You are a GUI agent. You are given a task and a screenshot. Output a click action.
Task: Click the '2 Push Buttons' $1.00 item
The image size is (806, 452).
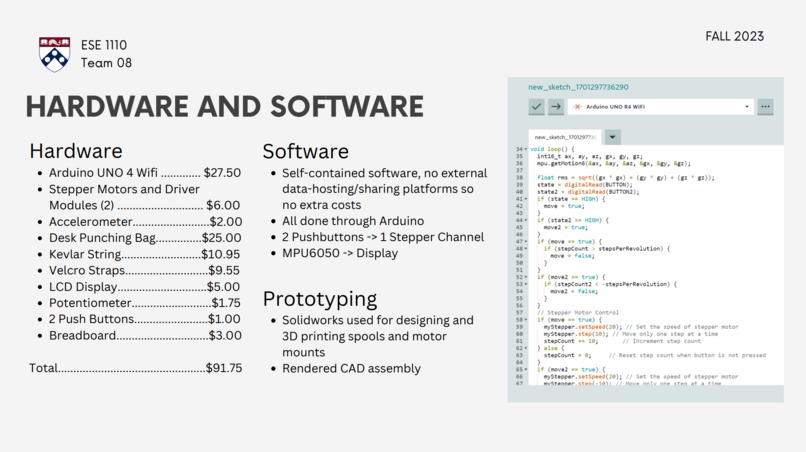[x=144, y=319]
